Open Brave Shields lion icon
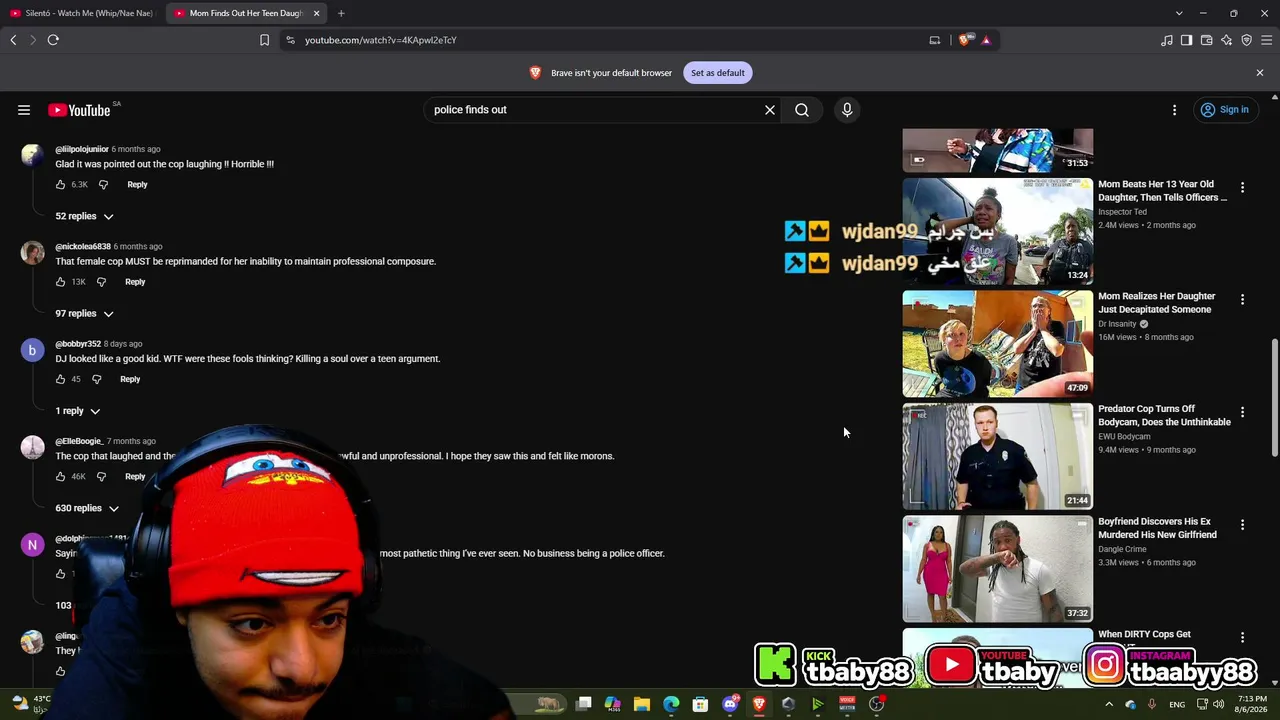 tap(964, 40)
